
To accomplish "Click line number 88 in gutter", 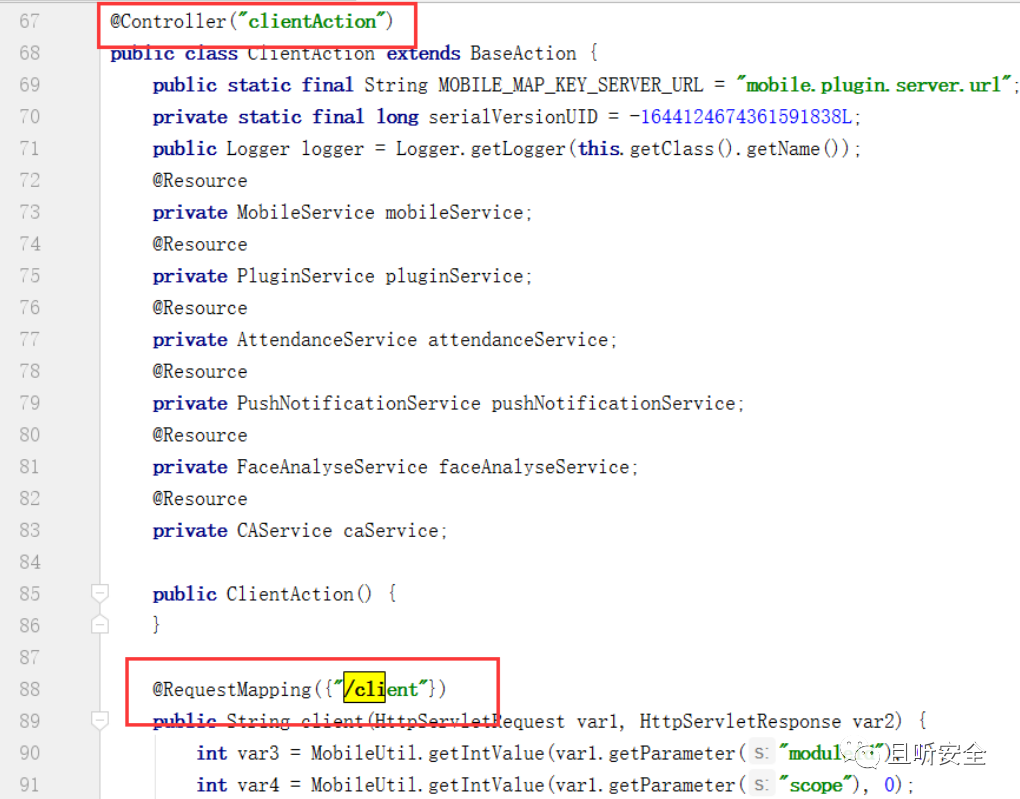I will pos(29,689).
